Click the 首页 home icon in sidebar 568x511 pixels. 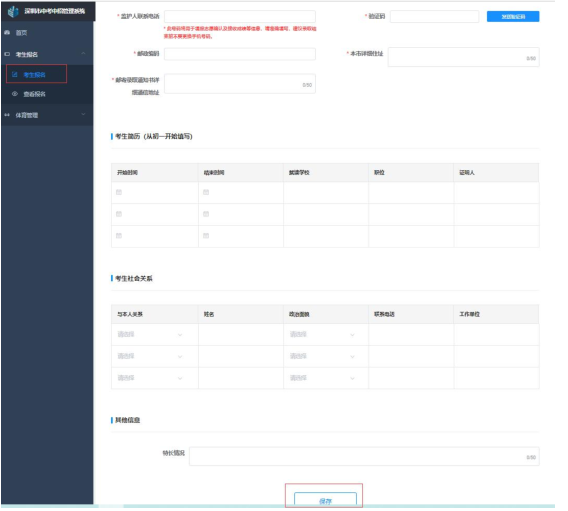7,33
